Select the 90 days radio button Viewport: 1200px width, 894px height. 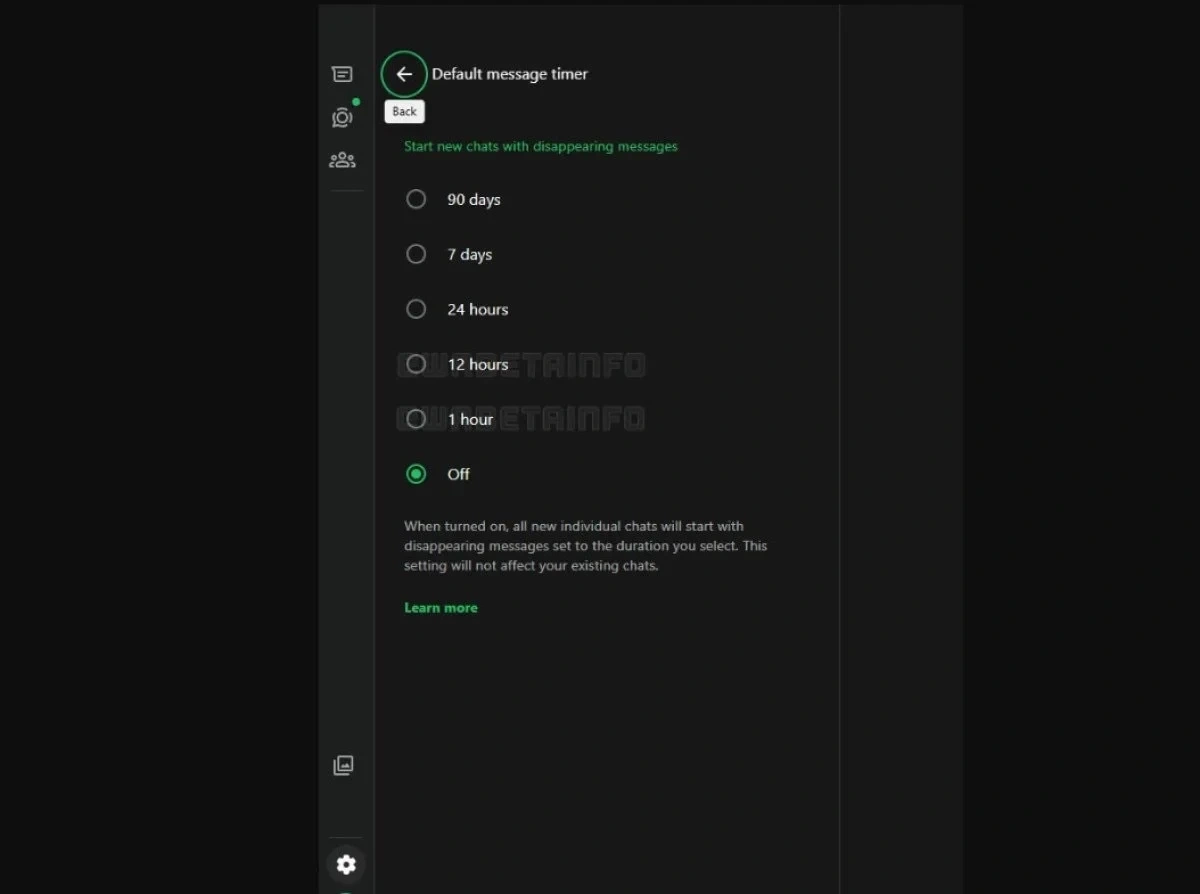416,199
